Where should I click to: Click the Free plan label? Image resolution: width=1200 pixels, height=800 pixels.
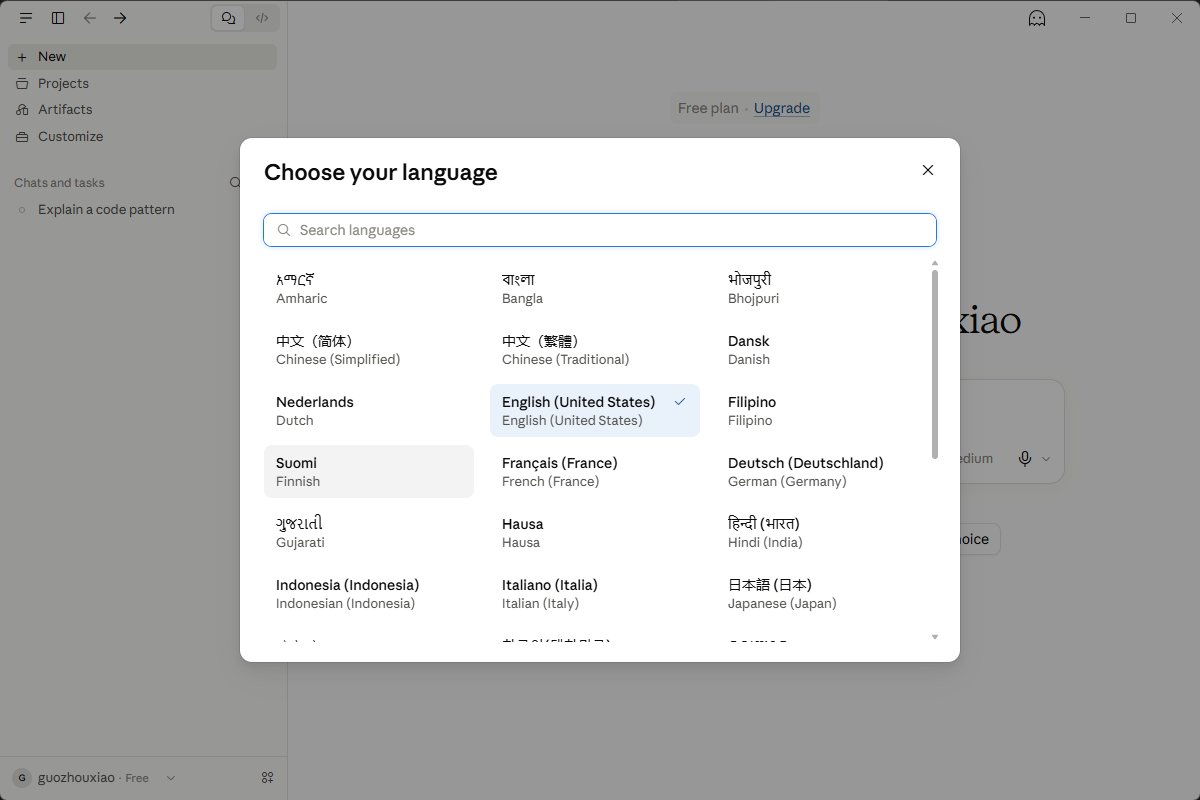[707, 108]
